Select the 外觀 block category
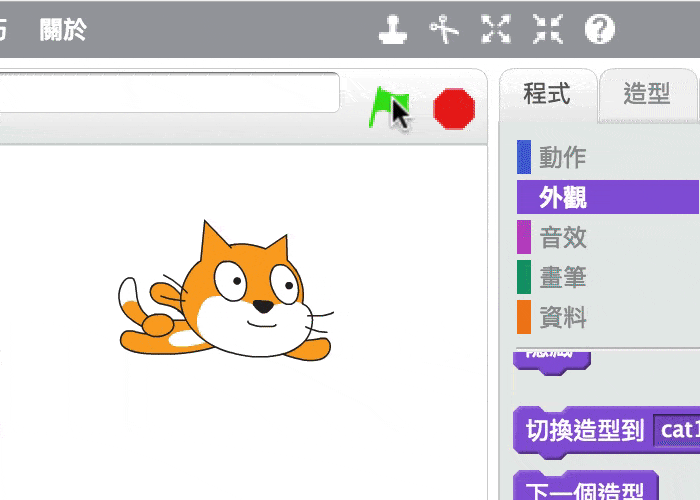The height and width of the screenshot is (500, 700). tap(608, 197)
